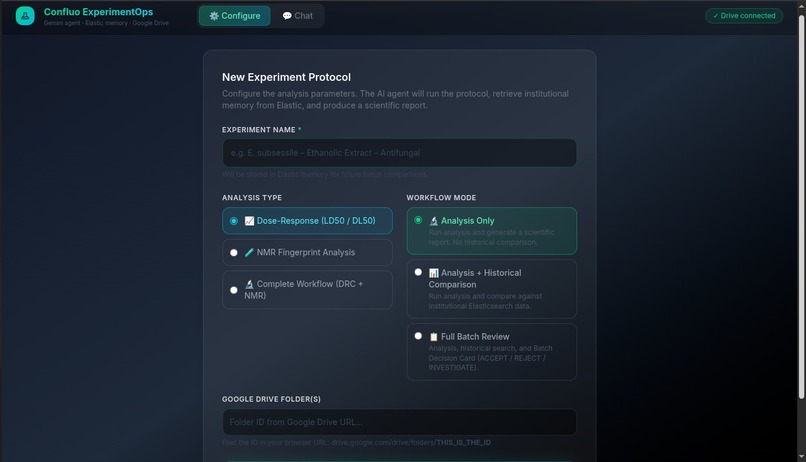Image resolution: width=806 pixels, height=462 pixels.
Task: Click the WORKFLOW MODE label
Action: [x=441, y=198]
